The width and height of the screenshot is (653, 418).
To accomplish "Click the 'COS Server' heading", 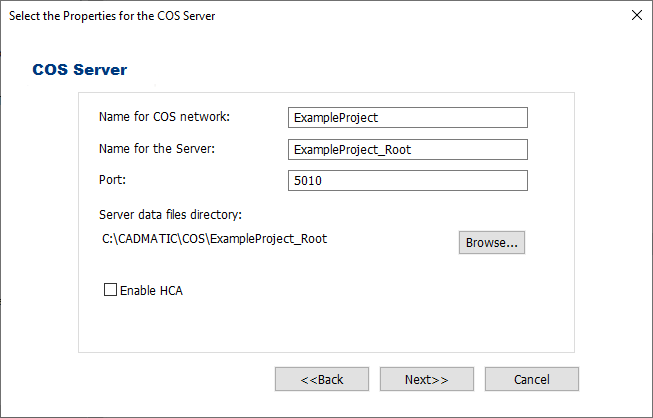I will (x=80, y=70).
